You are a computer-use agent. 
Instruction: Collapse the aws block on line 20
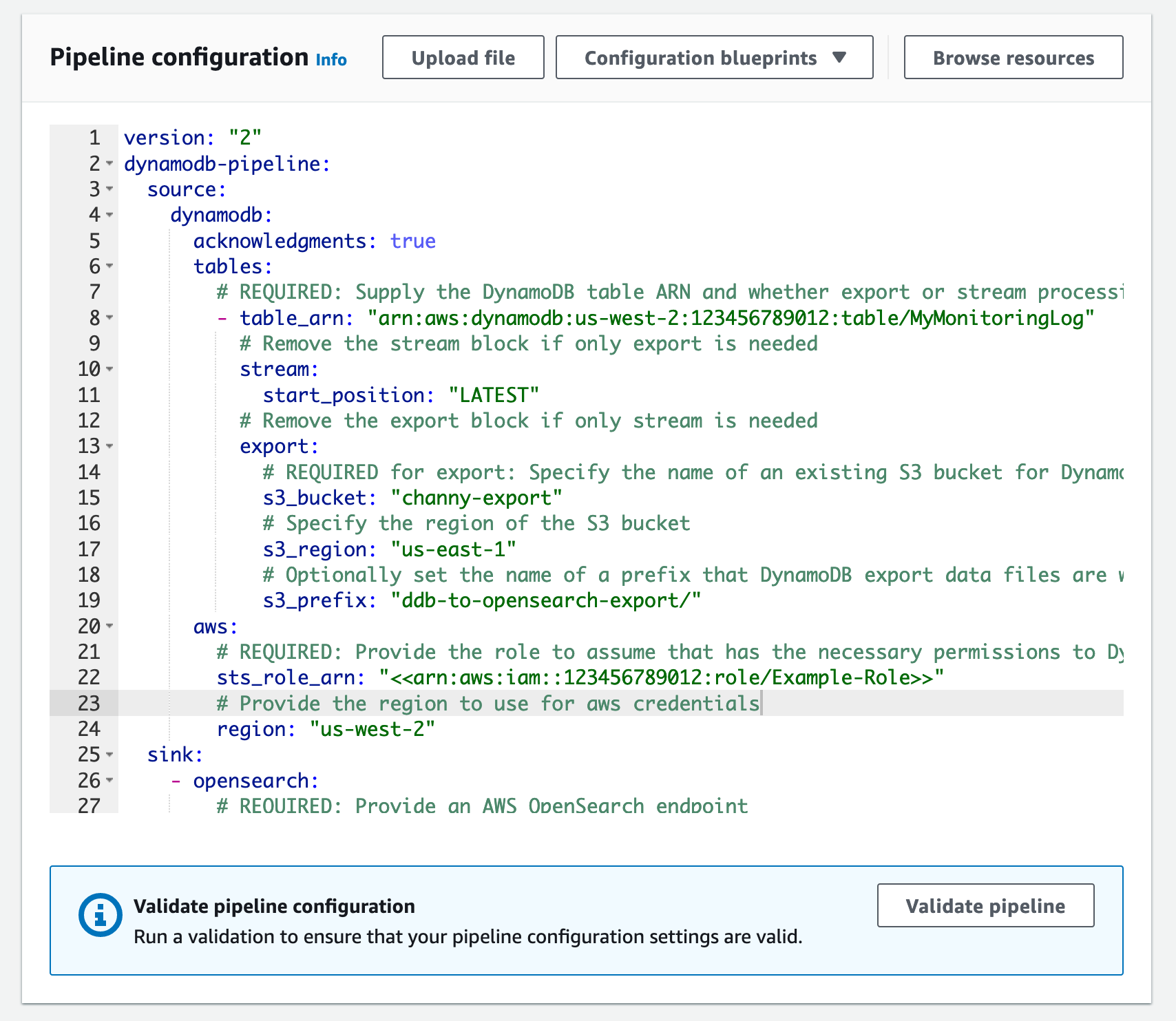[109, 627]
